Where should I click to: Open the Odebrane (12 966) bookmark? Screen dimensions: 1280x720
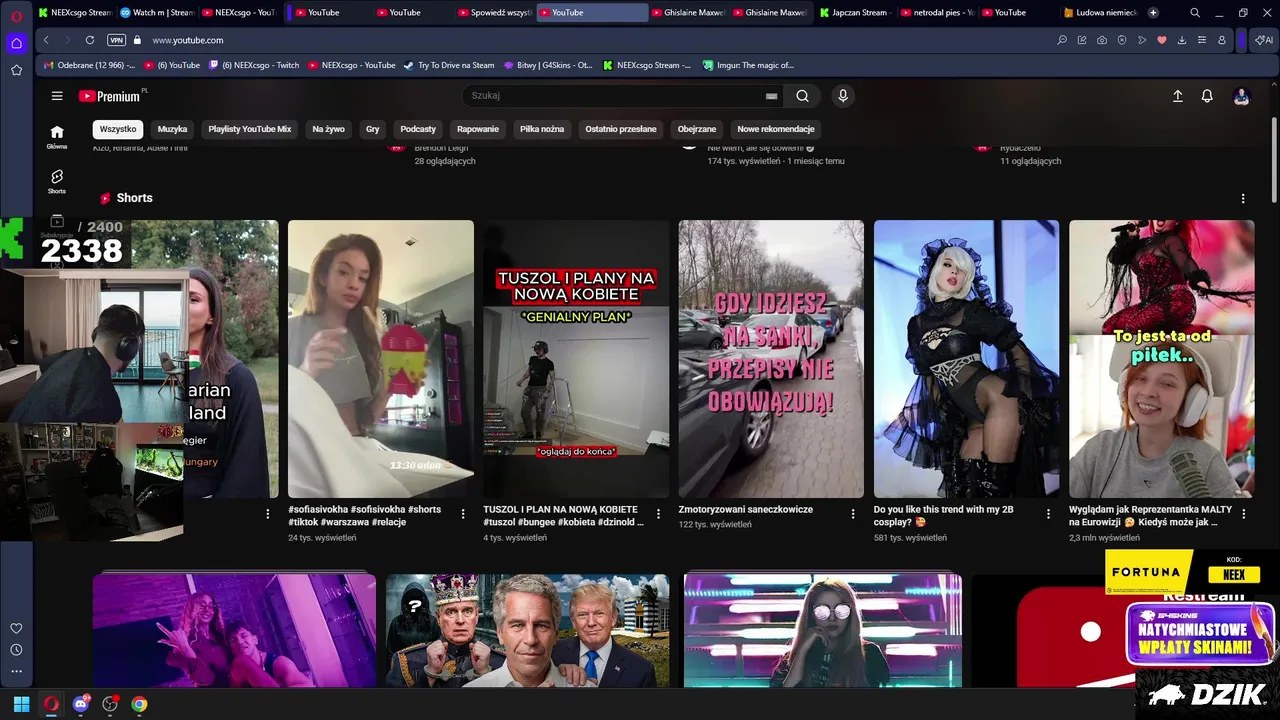point(90,65)
